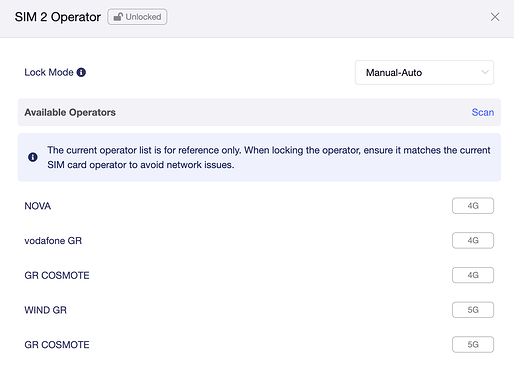This screenshot has width=514, height=374.
Task: Click the 4G tag for vodafone GR
Action: (473, 240)
